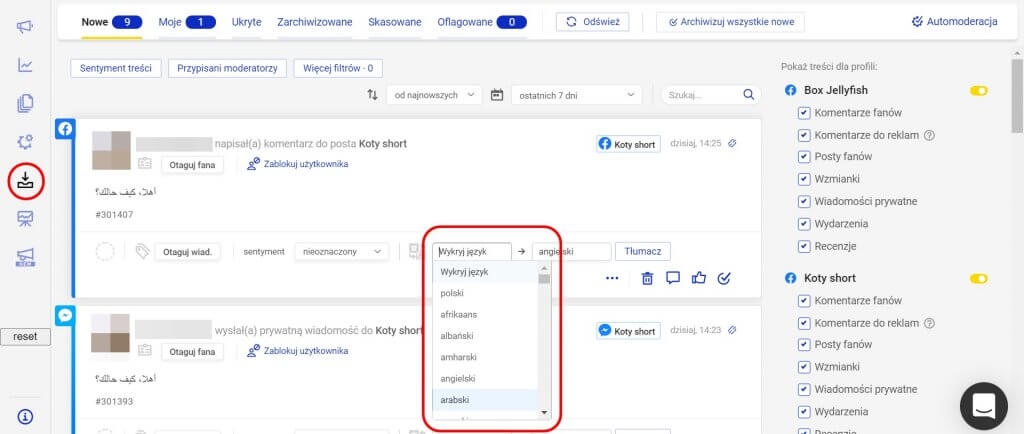Toggle the Koty short profile switch
The width and height of the screenshot is (1024, 434).
point(978,279)
